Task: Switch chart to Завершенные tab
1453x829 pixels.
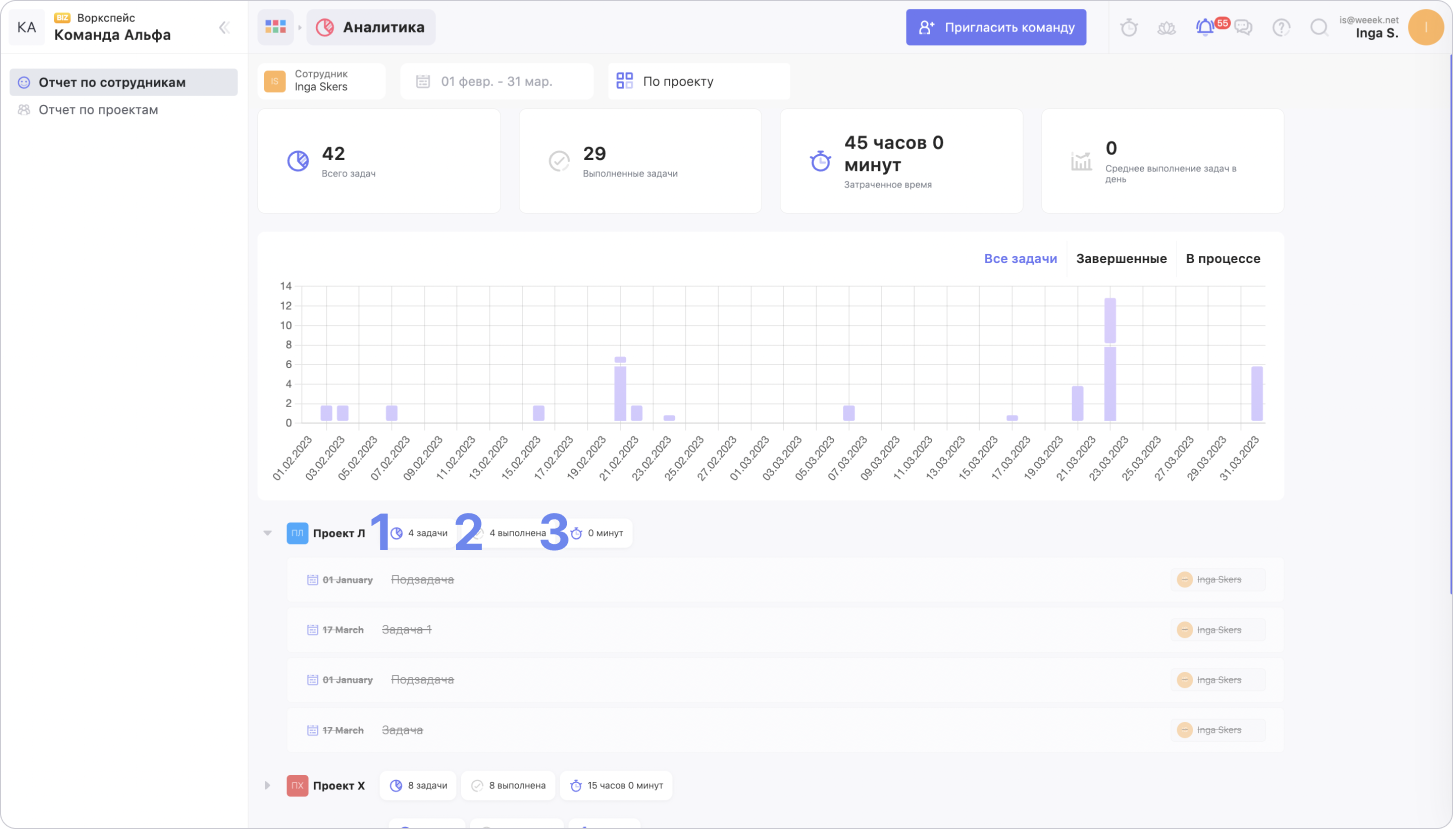Action: tap(1121, 258)
